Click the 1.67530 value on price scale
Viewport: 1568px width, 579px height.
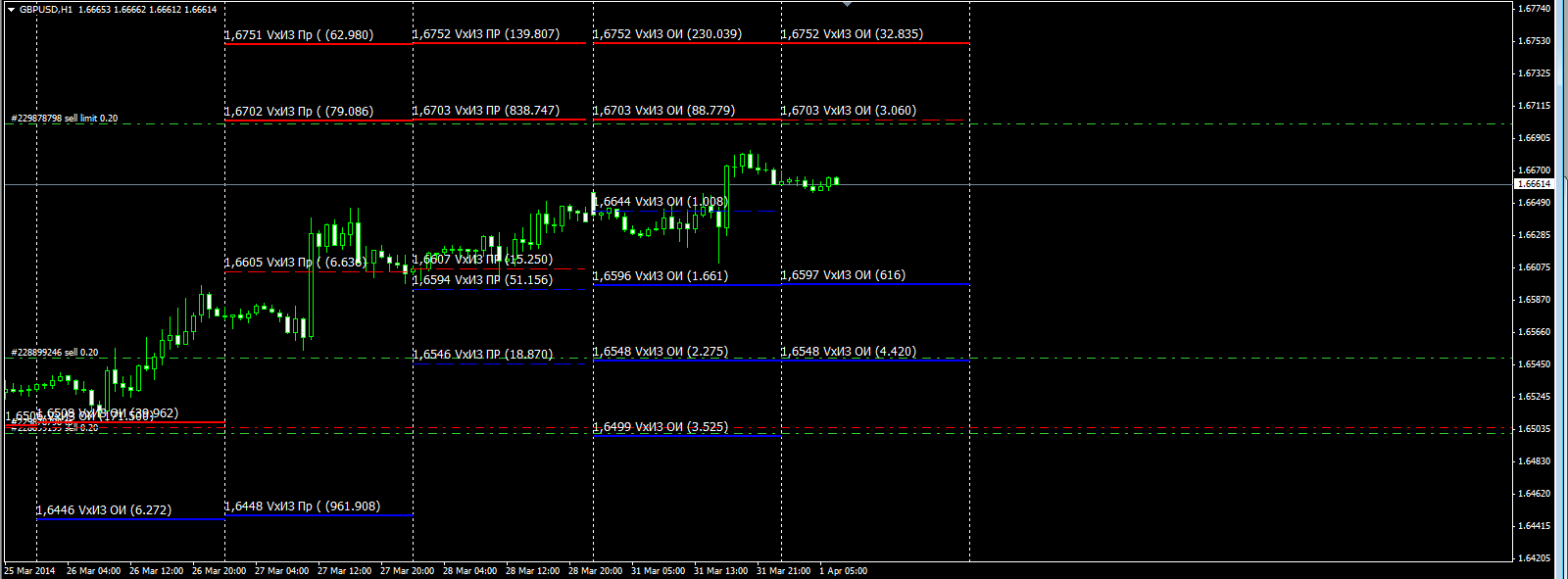[x=1535, y=41]
